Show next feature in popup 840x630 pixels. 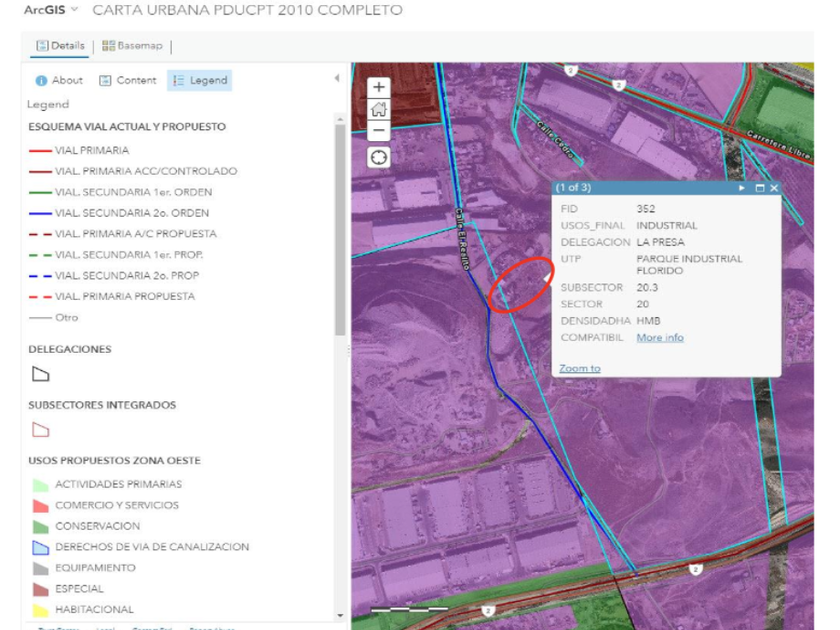[x=741, y=188]
